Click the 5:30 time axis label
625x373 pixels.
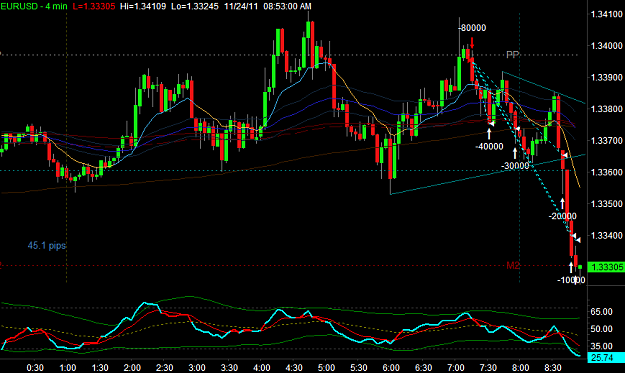point(358,367)
